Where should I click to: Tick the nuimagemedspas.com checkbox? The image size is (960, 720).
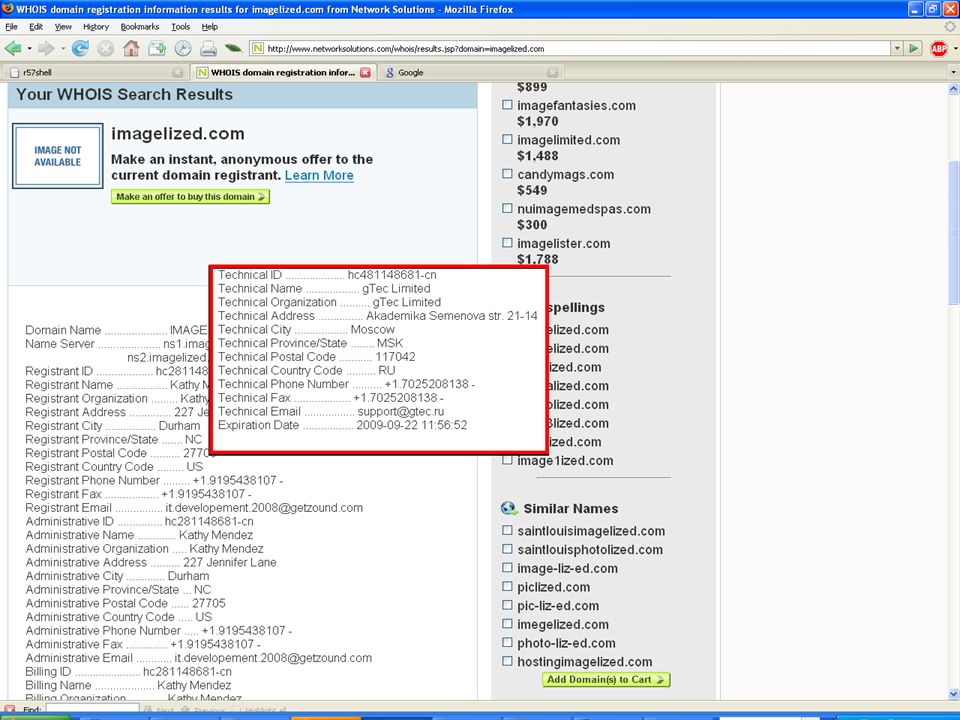point(507,208)
